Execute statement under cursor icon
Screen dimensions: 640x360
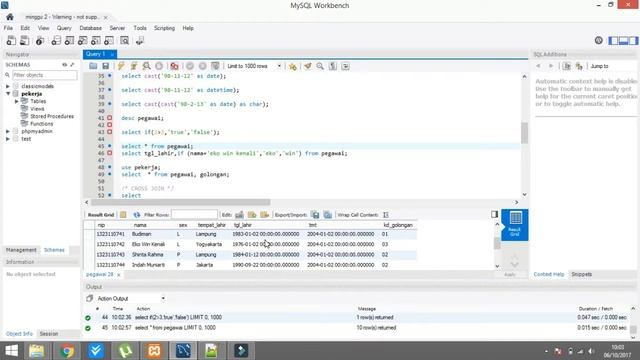(133, 66)
